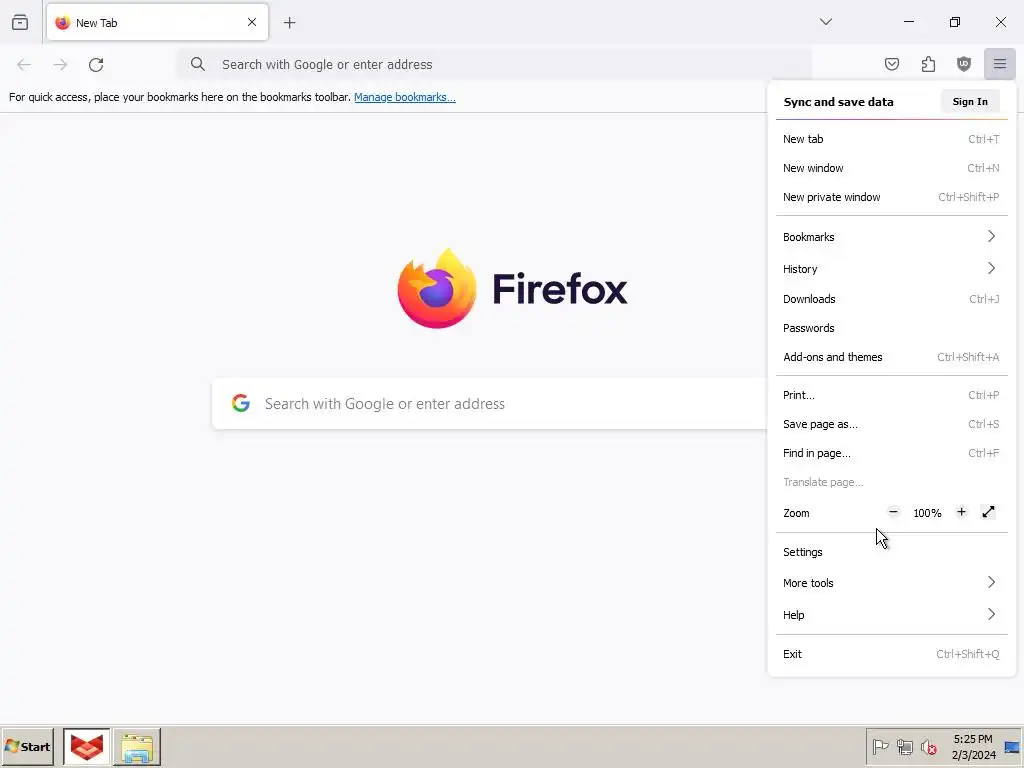Choose New window menu entry
Screen dimensions: 1024x768
tap(891, 168)
